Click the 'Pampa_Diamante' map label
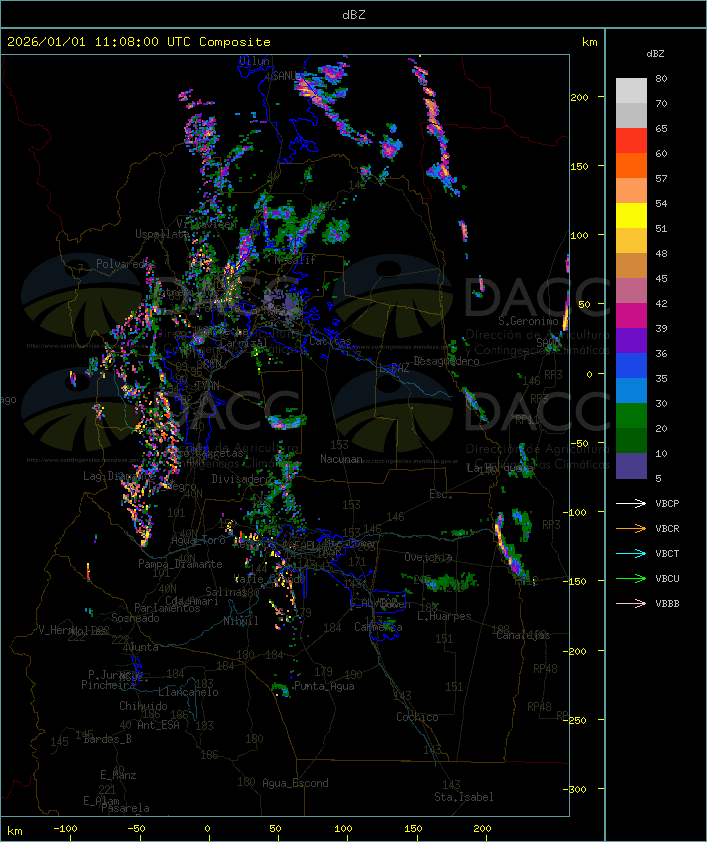Viewport: 707px width, 842px height. (x=180, y=564)
